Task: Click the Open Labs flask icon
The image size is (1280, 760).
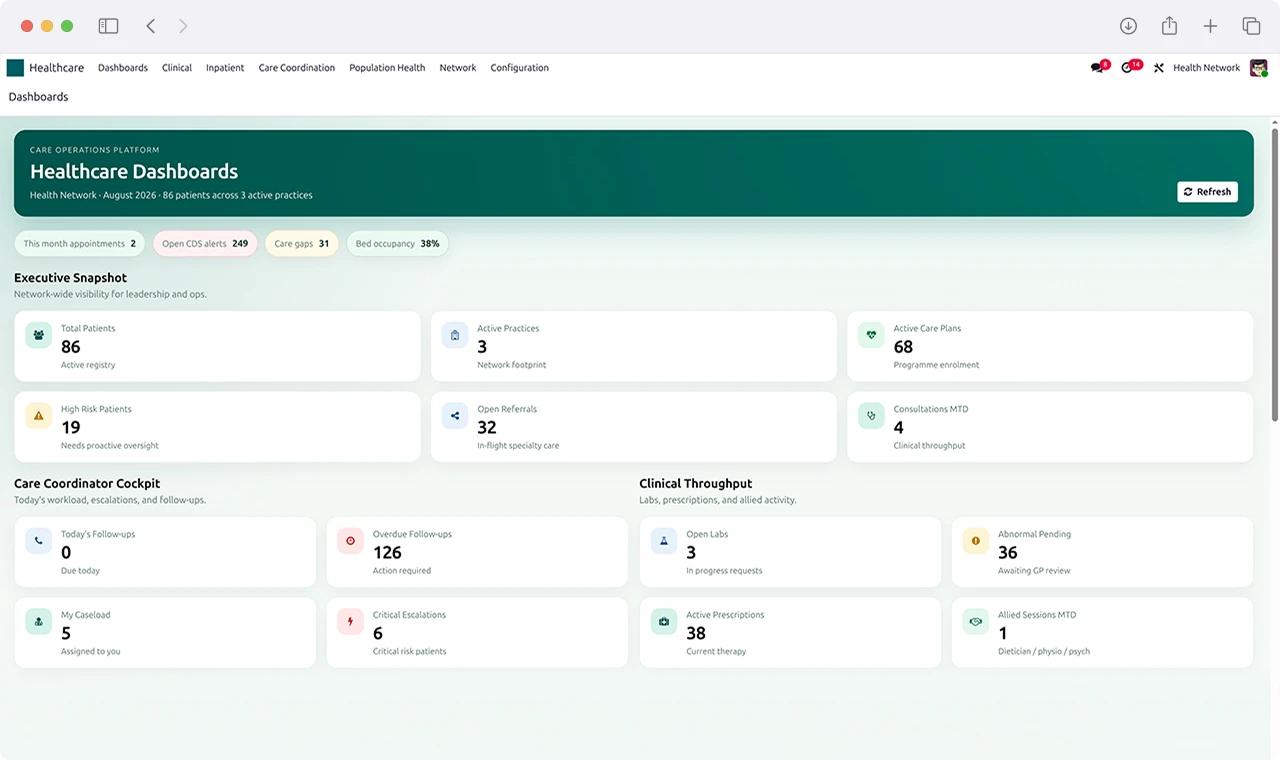Action: click(x=664, y=541)
